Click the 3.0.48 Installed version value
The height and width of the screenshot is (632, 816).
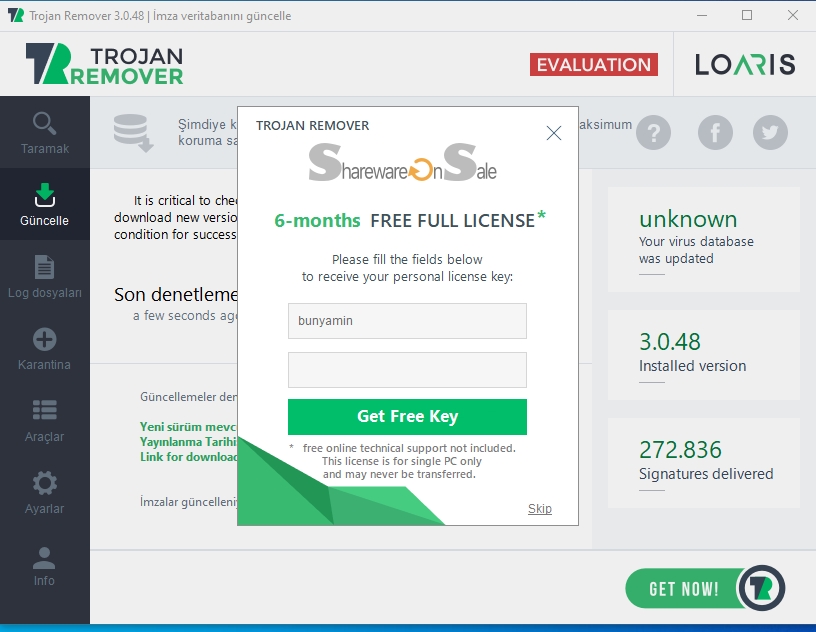click(670, 342)
